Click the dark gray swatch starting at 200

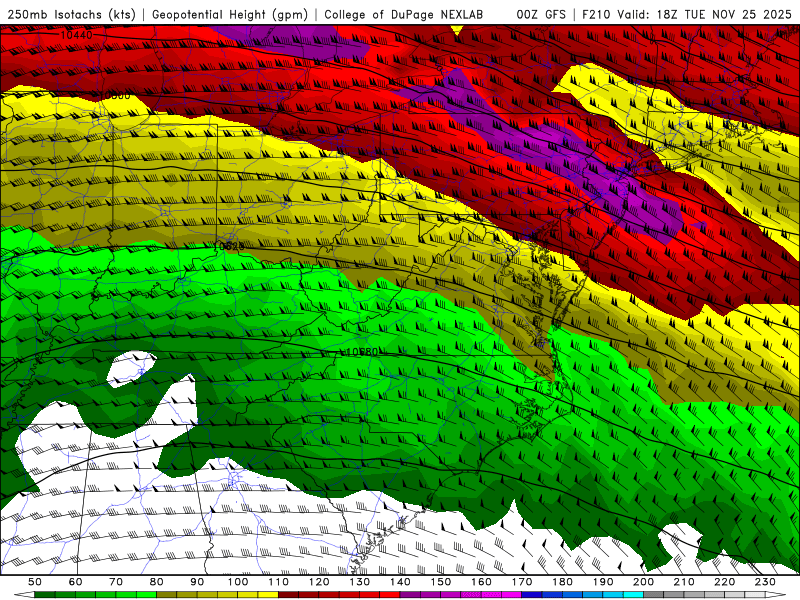click(x=654, y=595)
